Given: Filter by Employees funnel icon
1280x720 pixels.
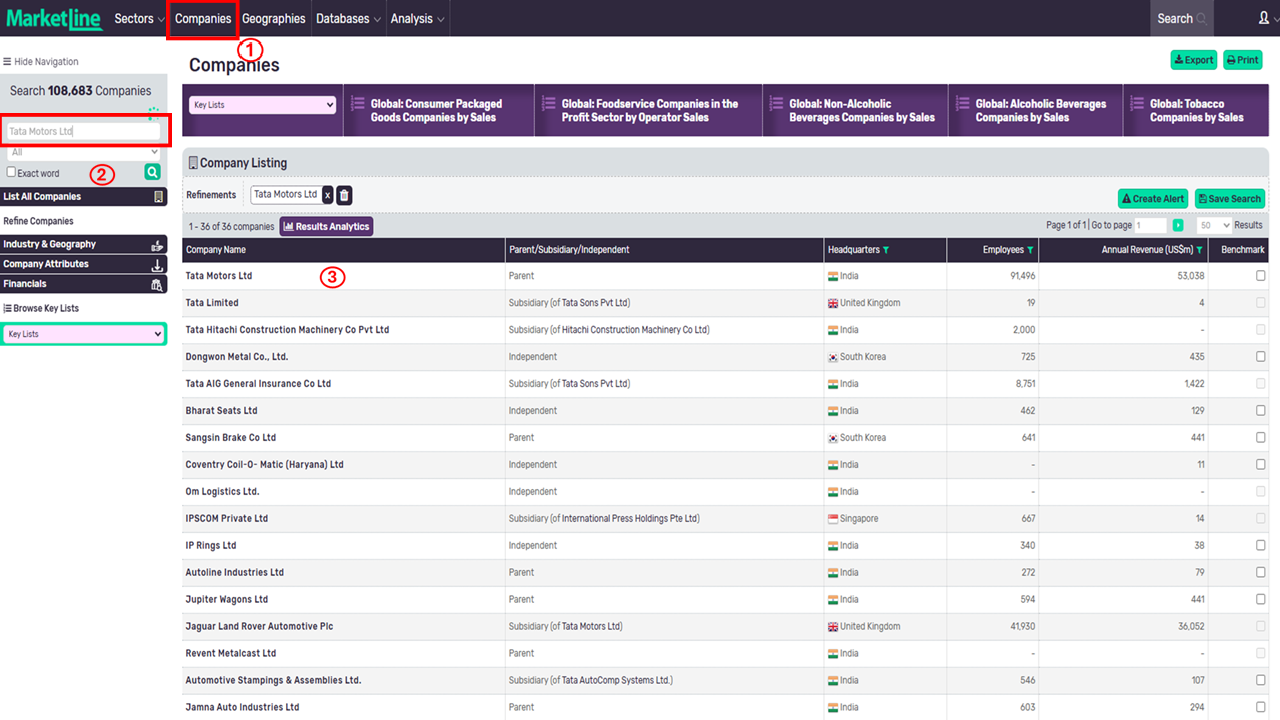Looking at the screenshot, I should click(x=1030, y=250).
